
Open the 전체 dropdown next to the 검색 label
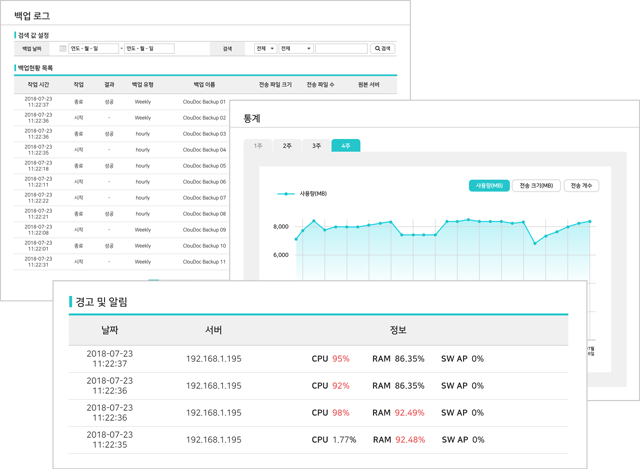click(265, 48)
